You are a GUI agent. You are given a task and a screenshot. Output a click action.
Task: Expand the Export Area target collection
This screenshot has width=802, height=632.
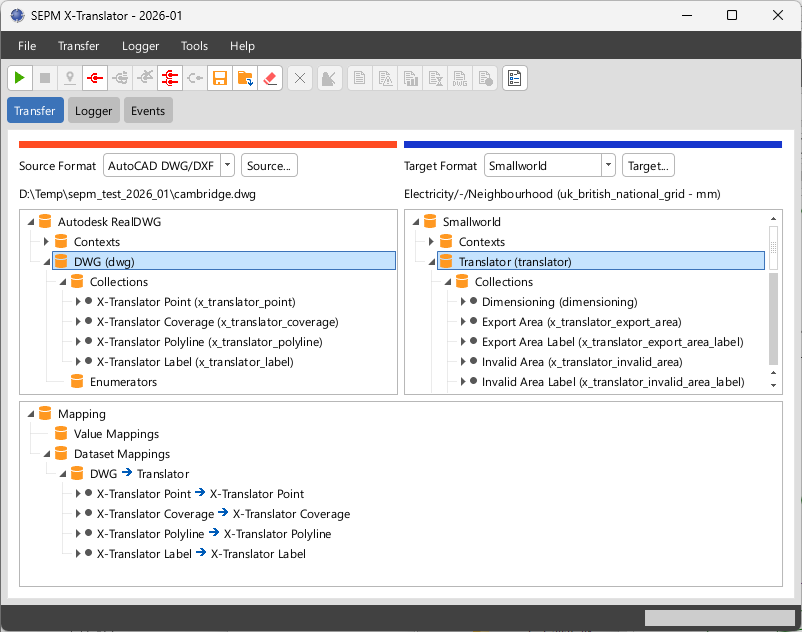pos(463,322)
